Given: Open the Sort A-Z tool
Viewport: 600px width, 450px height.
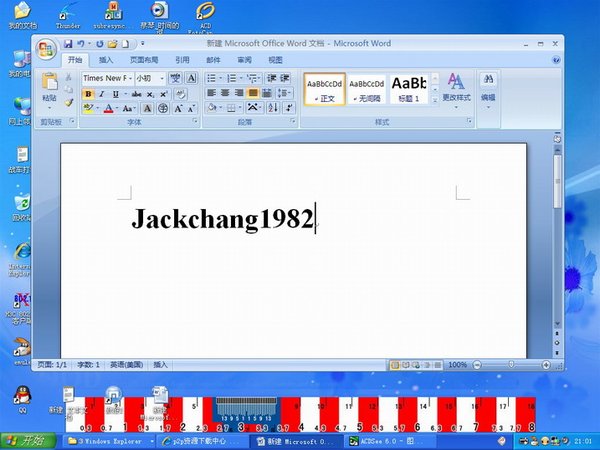Looking at the screenshot, I should tap(273, 108).
